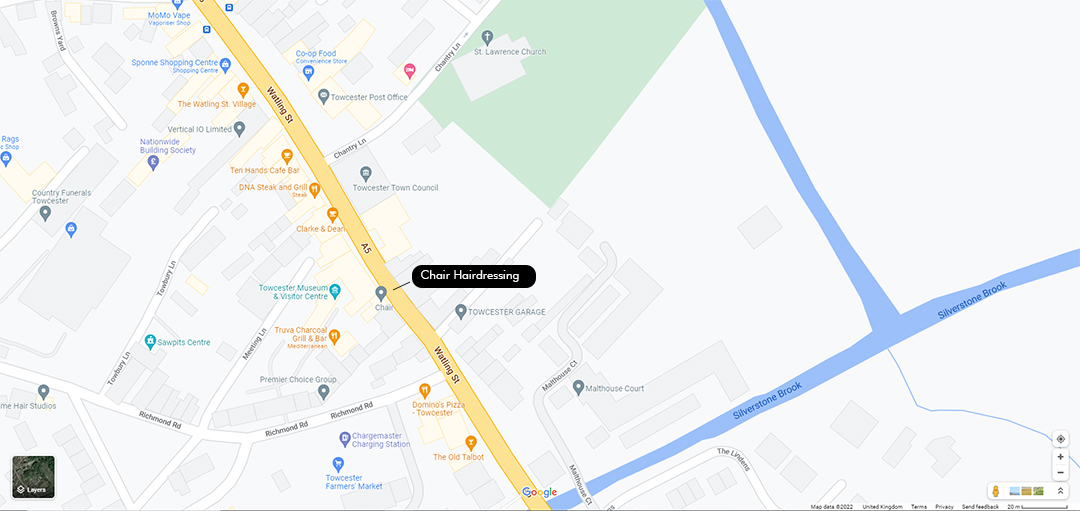Select the Towcester Garage pin
Image resolution: width=1080 pixels, height=511 pixels.
461,312
